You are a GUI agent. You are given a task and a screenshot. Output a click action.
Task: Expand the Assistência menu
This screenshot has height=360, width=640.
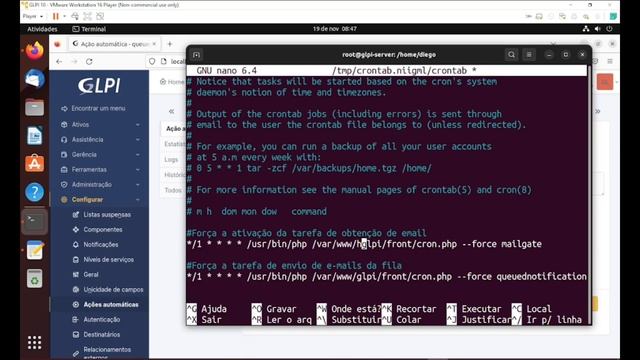coord(99,140)
